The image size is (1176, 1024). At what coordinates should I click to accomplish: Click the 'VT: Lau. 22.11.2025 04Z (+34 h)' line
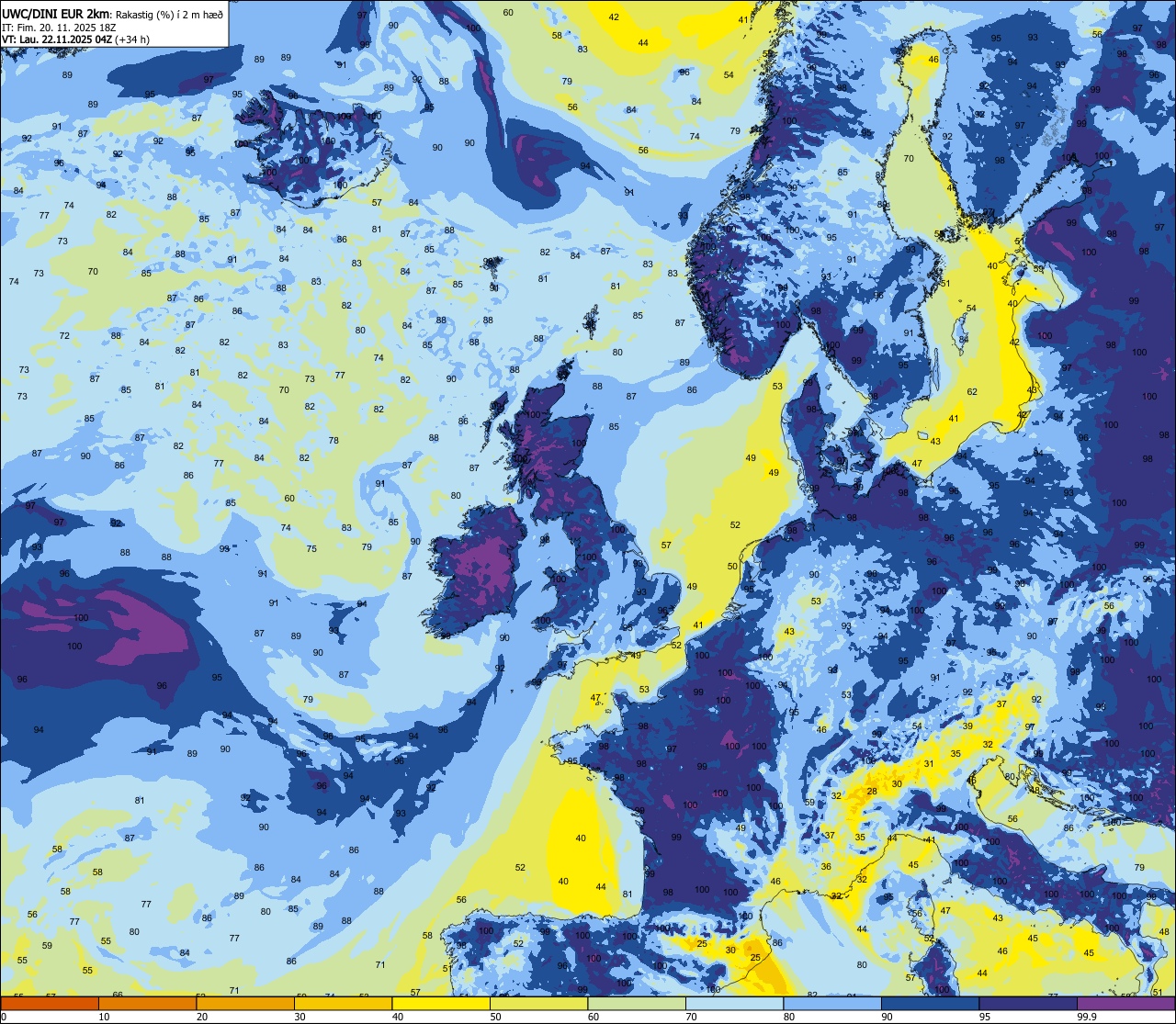76,39
